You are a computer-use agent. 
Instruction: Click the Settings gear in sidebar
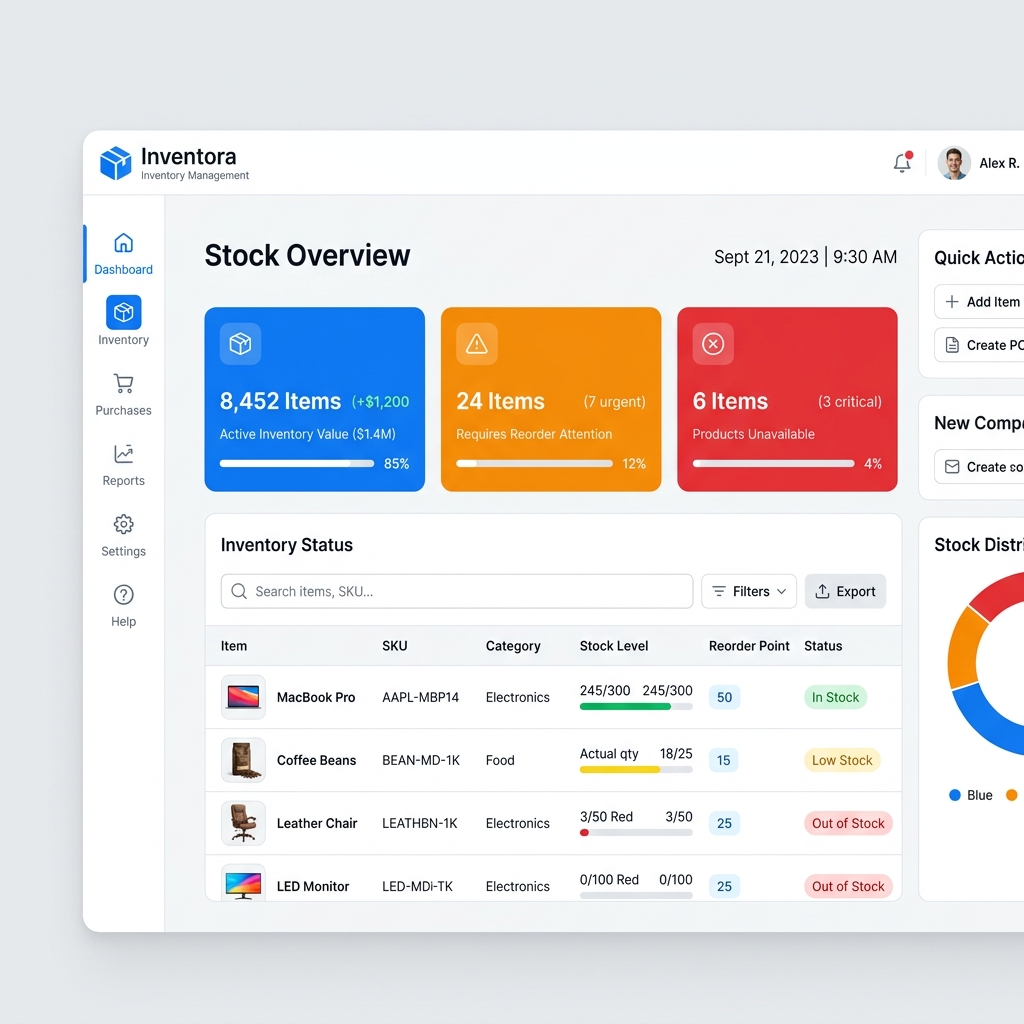(x=123, y=524)
